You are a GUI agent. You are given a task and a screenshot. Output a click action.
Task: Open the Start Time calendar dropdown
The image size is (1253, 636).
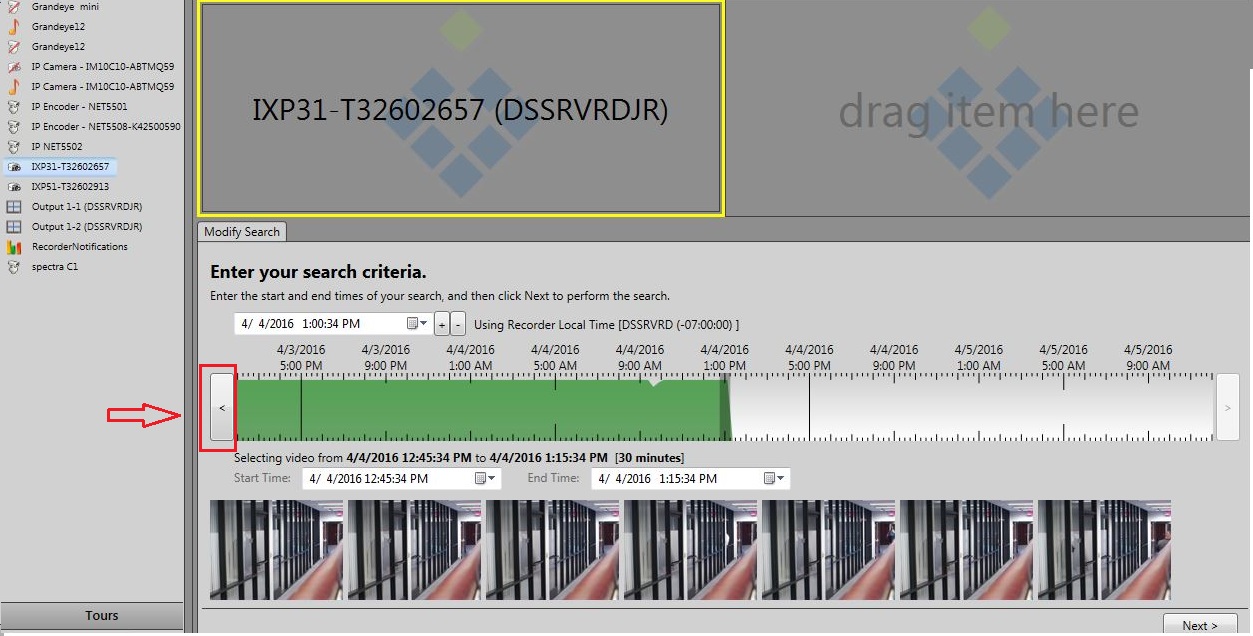pos(485,479)
